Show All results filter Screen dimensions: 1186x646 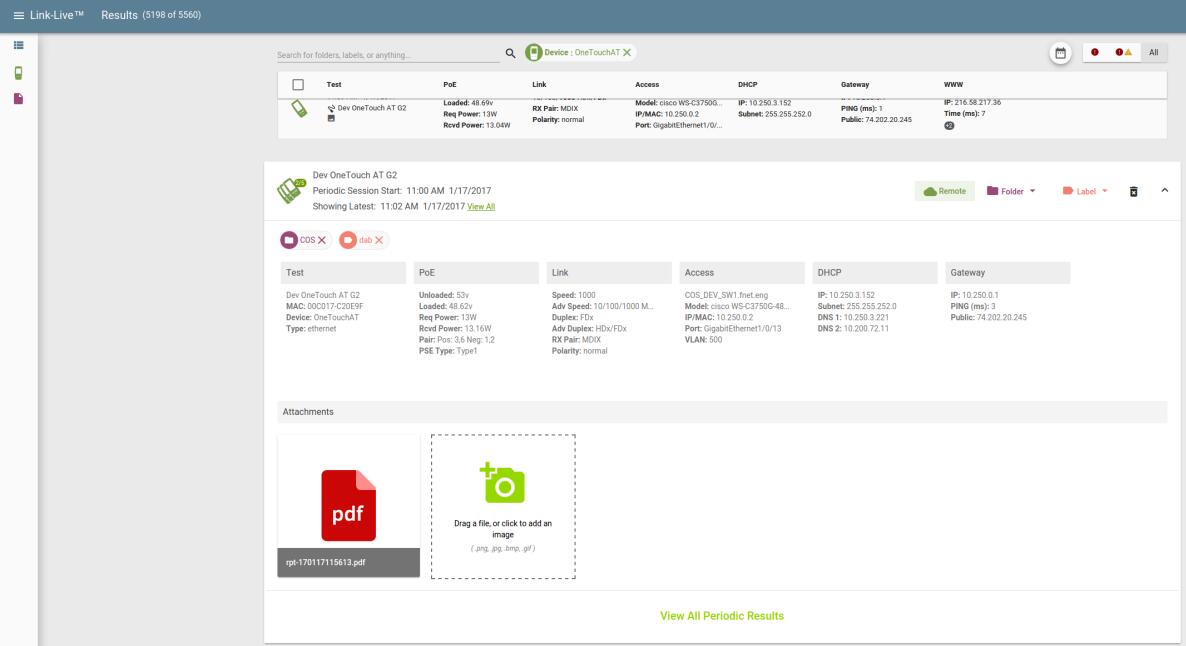click(1153, 53)
